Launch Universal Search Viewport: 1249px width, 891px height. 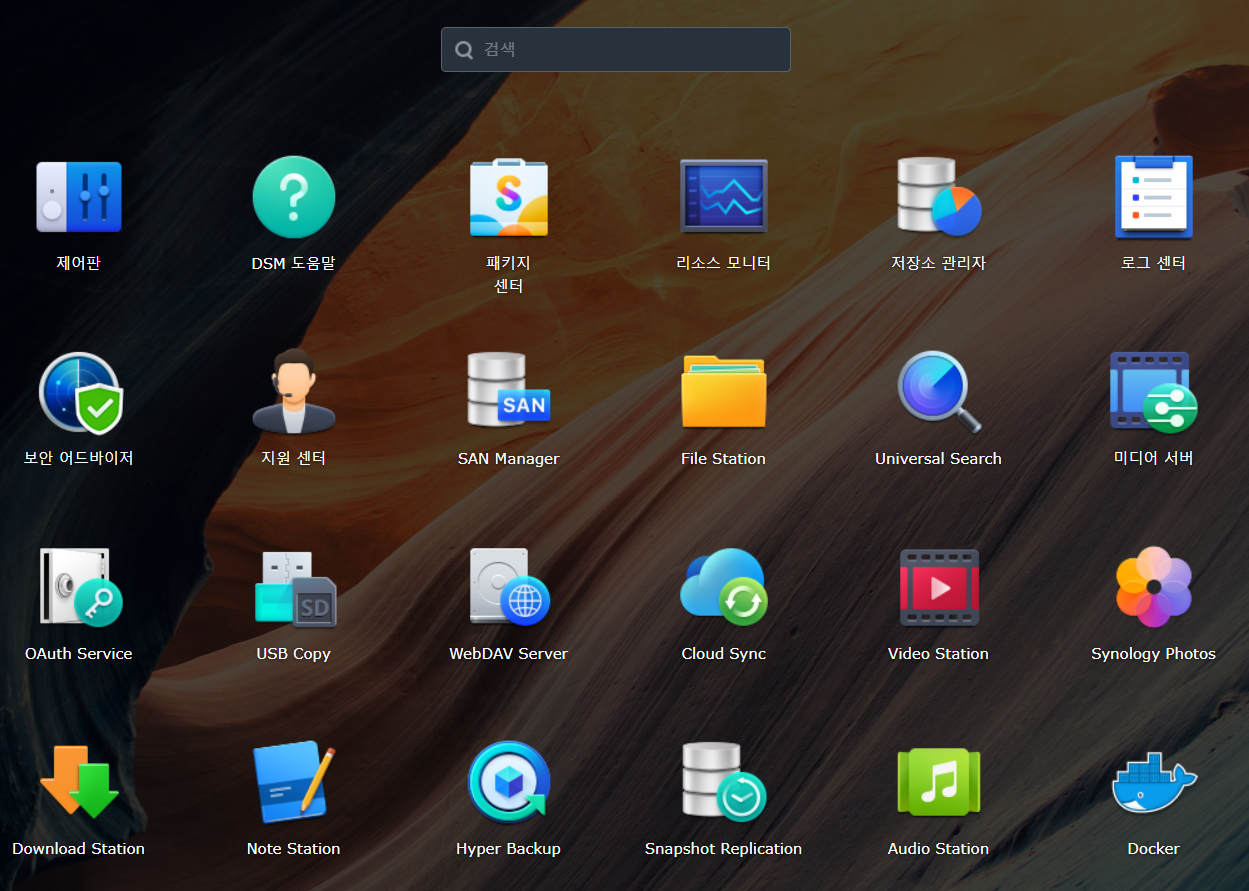(938, 391)
